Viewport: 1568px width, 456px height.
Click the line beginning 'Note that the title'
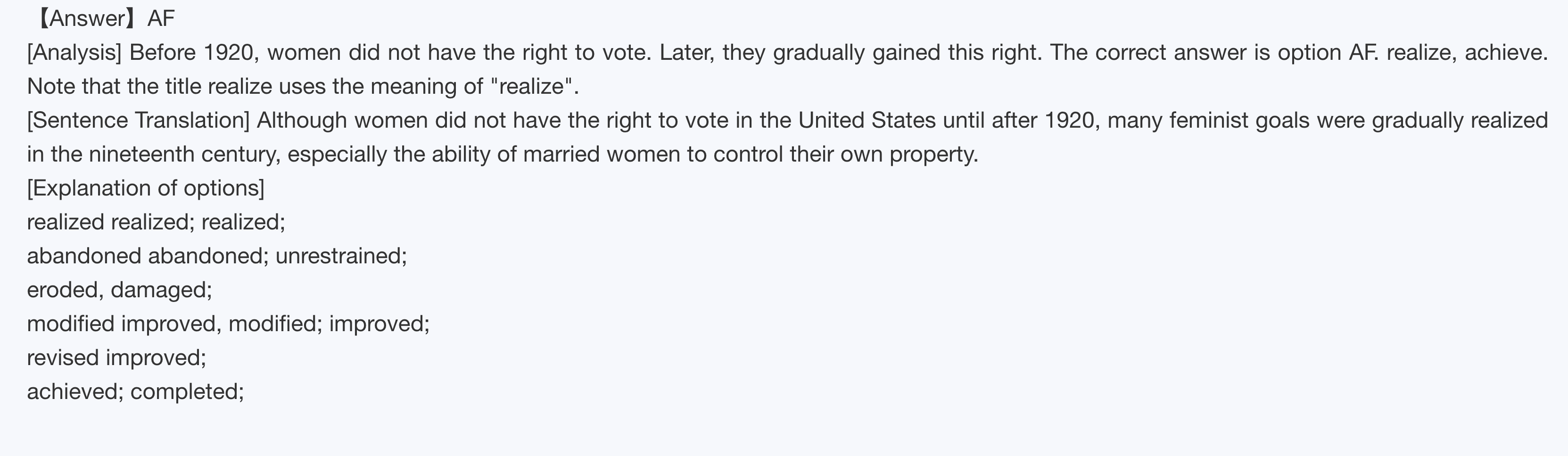coord(303,87)
